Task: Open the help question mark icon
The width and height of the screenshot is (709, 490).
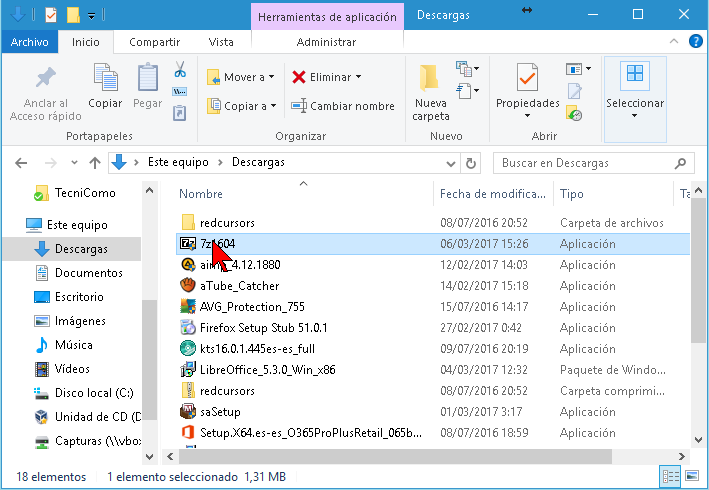Action: point(695,42)
